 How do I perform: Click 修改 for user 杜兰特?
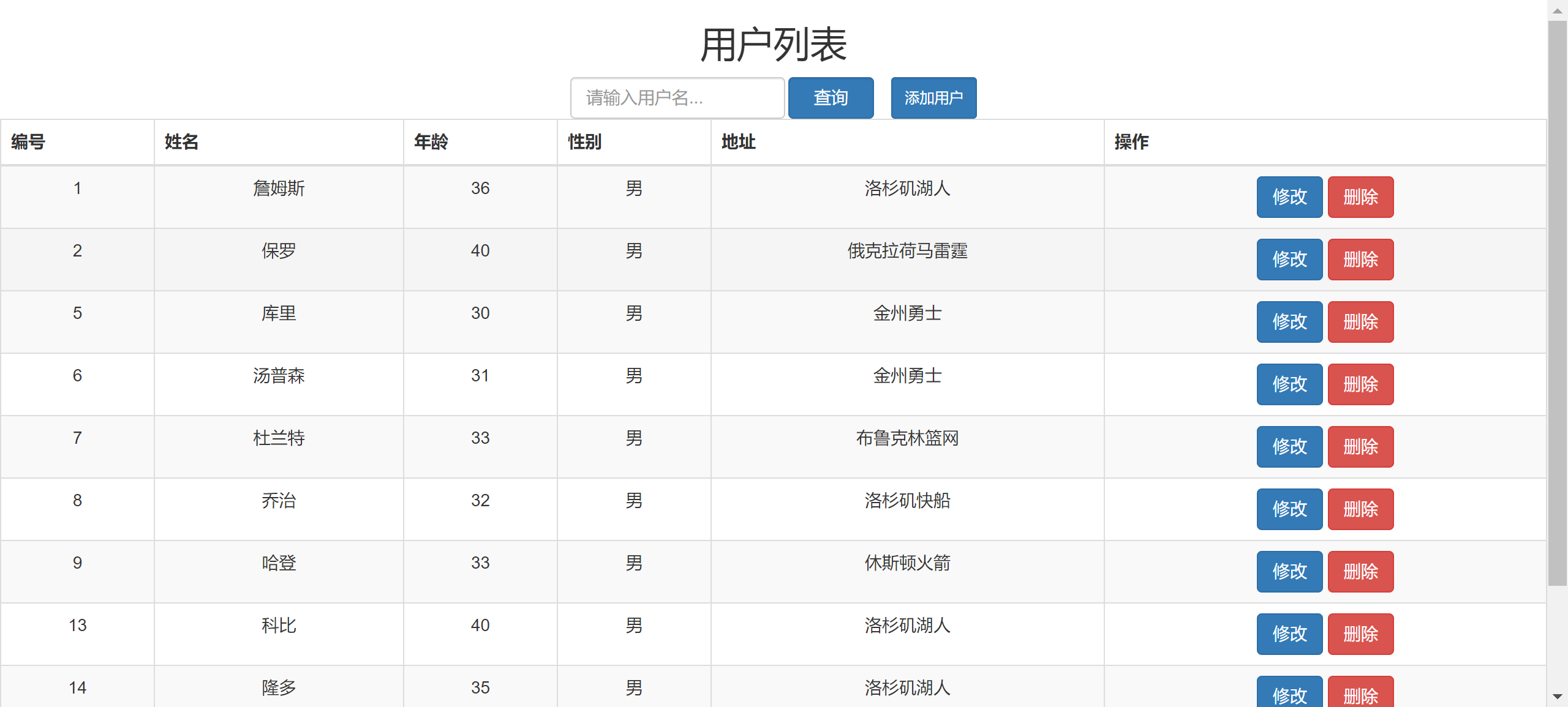pyautogui.click(x=1289, y=447)
